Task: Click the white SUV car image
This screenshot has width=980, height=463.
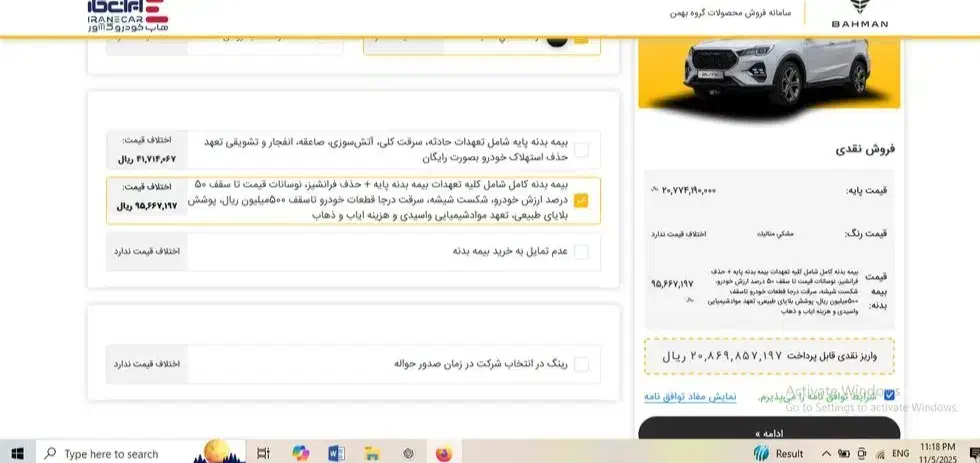Action: point(777,72)
